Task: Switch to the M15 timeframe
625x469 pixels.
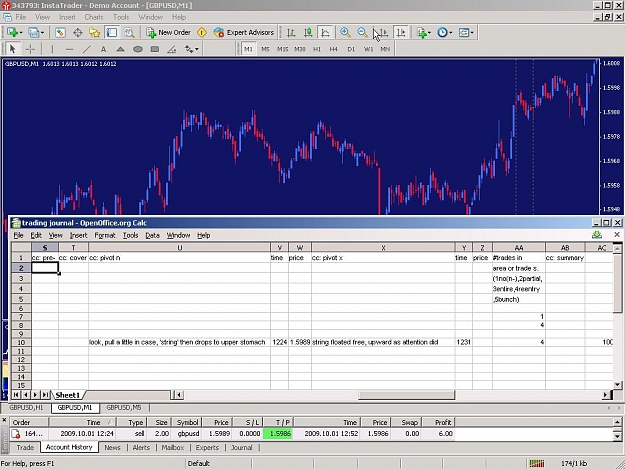Action: [282, 49]
